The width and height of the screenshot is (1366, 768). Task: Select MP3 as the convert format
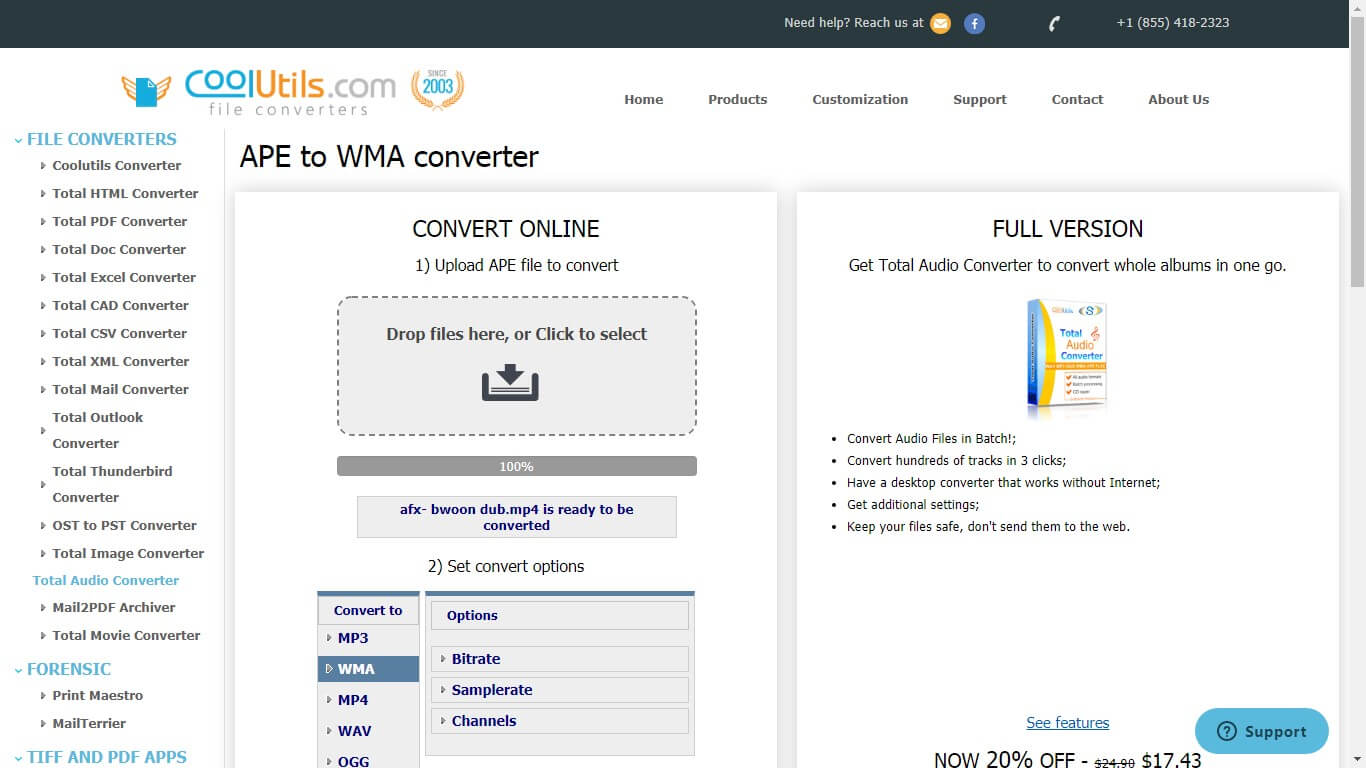(x=368, y=638)
